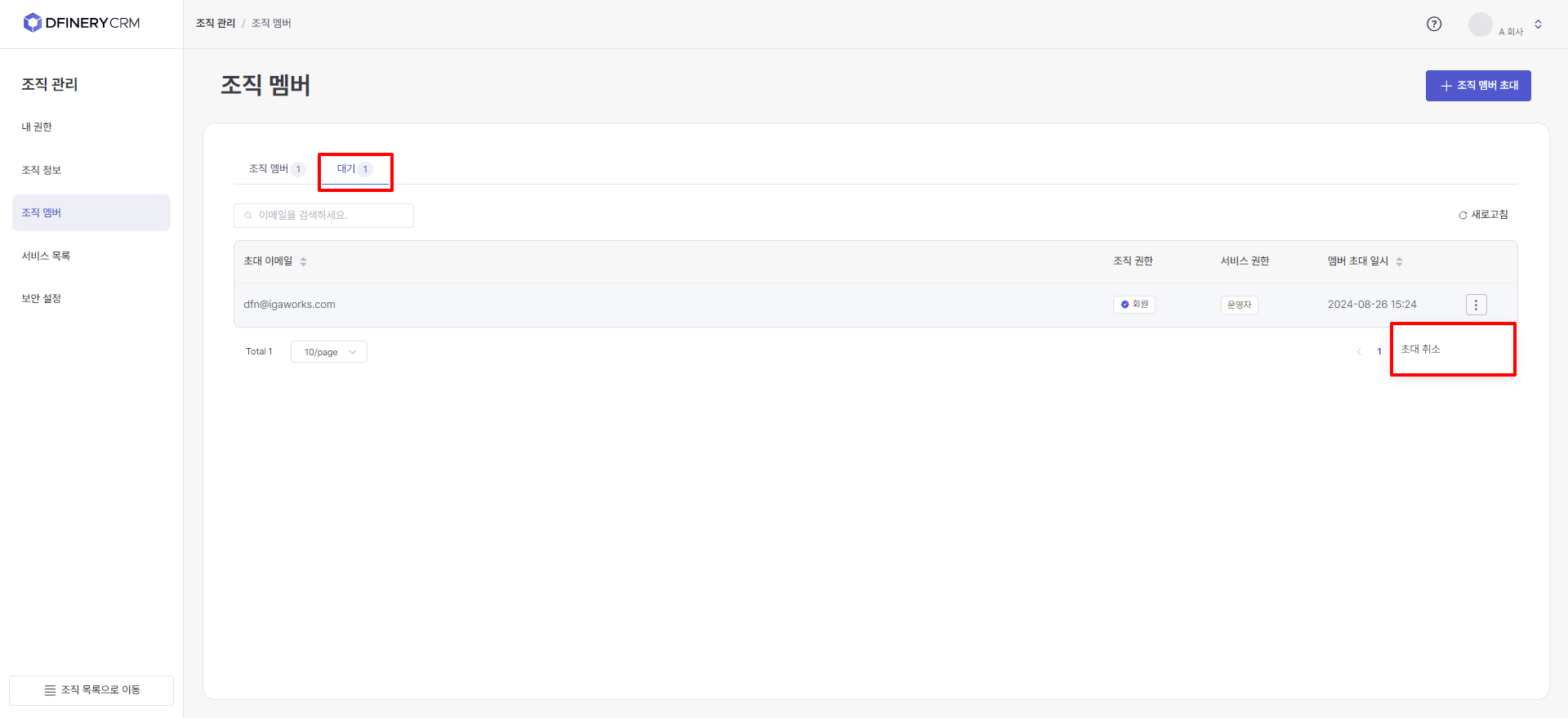Screen dimensions: 1568x718
Task: Open 보안 설정 in the sidebar
Action: click(42, 299)
